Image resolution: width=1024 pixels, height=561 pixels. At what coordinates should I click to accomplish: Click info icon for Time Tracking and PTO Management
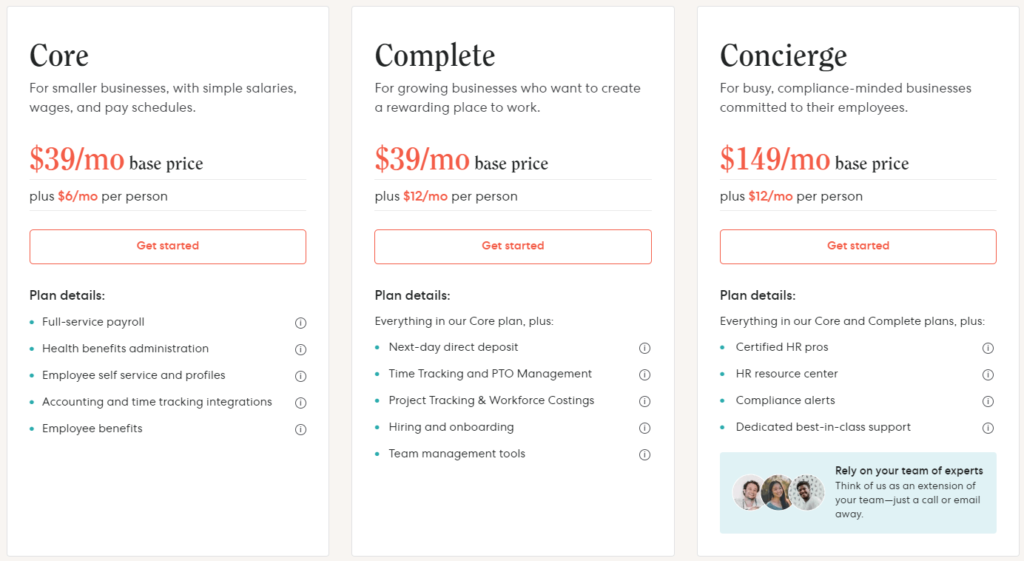pos(645,374)
